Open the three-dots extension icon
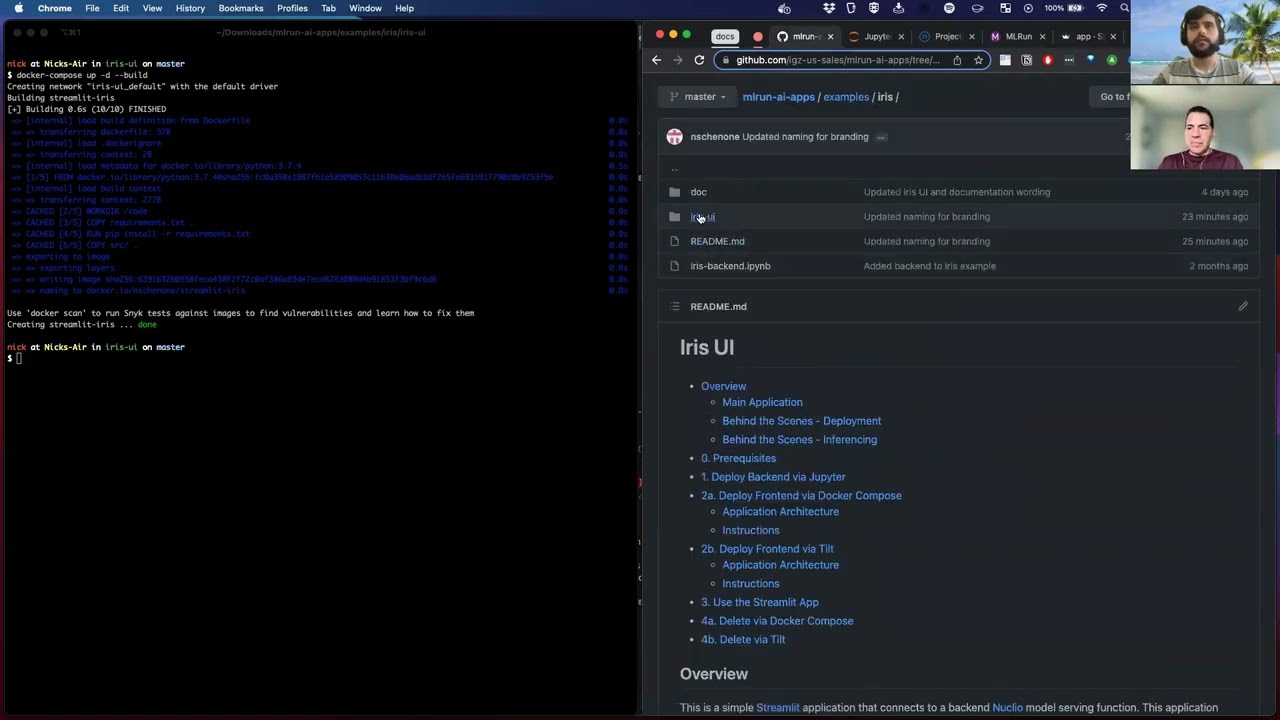 tap(1069, 60)
